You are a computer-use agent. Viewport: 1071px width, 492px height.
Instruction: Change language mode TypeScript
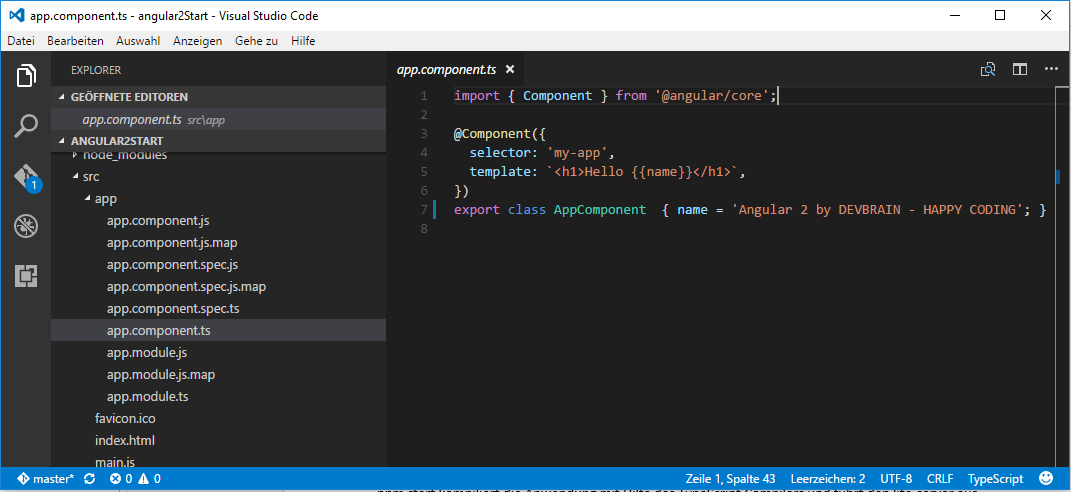(995, 479)
